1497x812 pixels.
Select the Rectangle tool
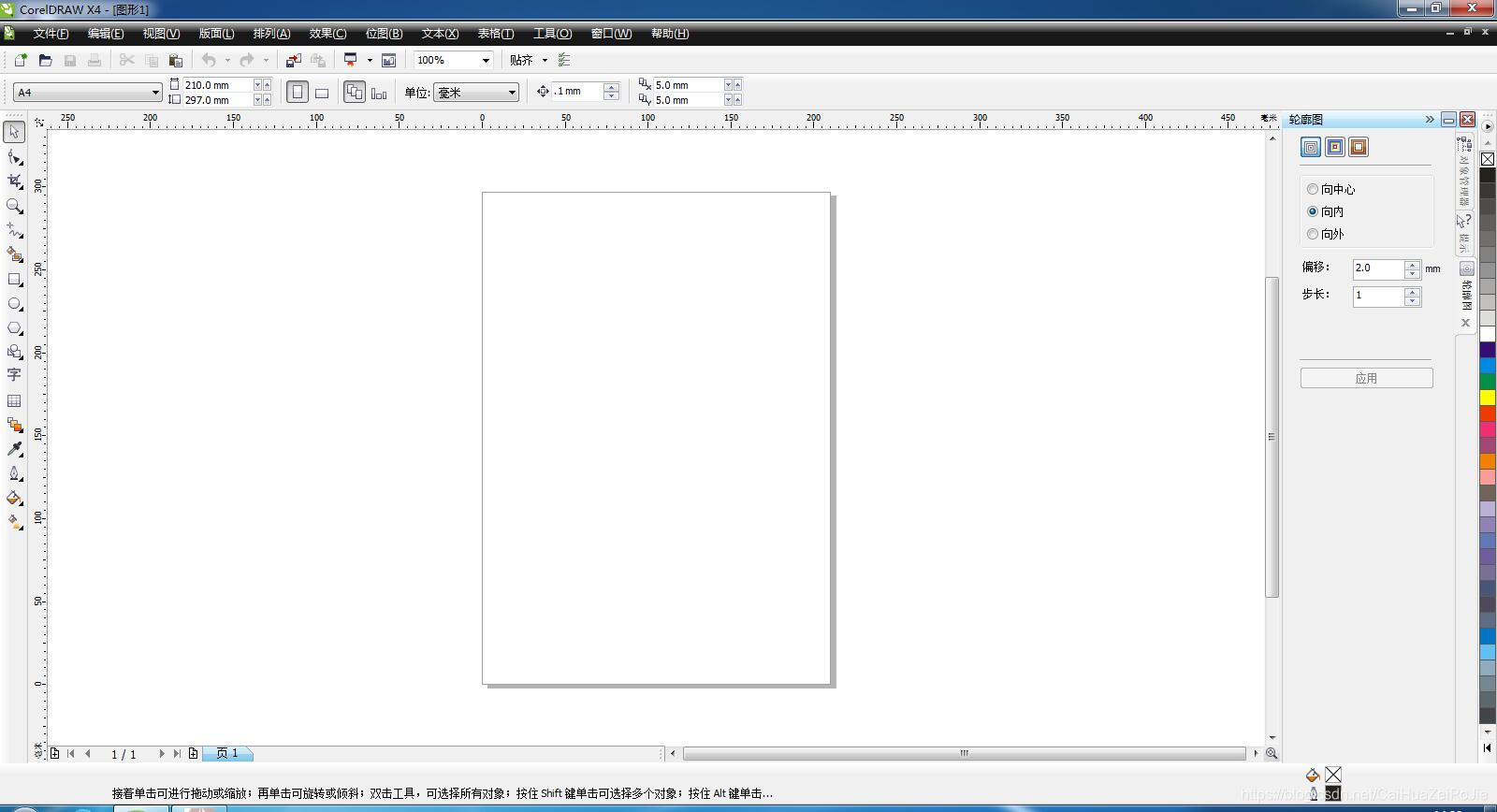[14, 279]
